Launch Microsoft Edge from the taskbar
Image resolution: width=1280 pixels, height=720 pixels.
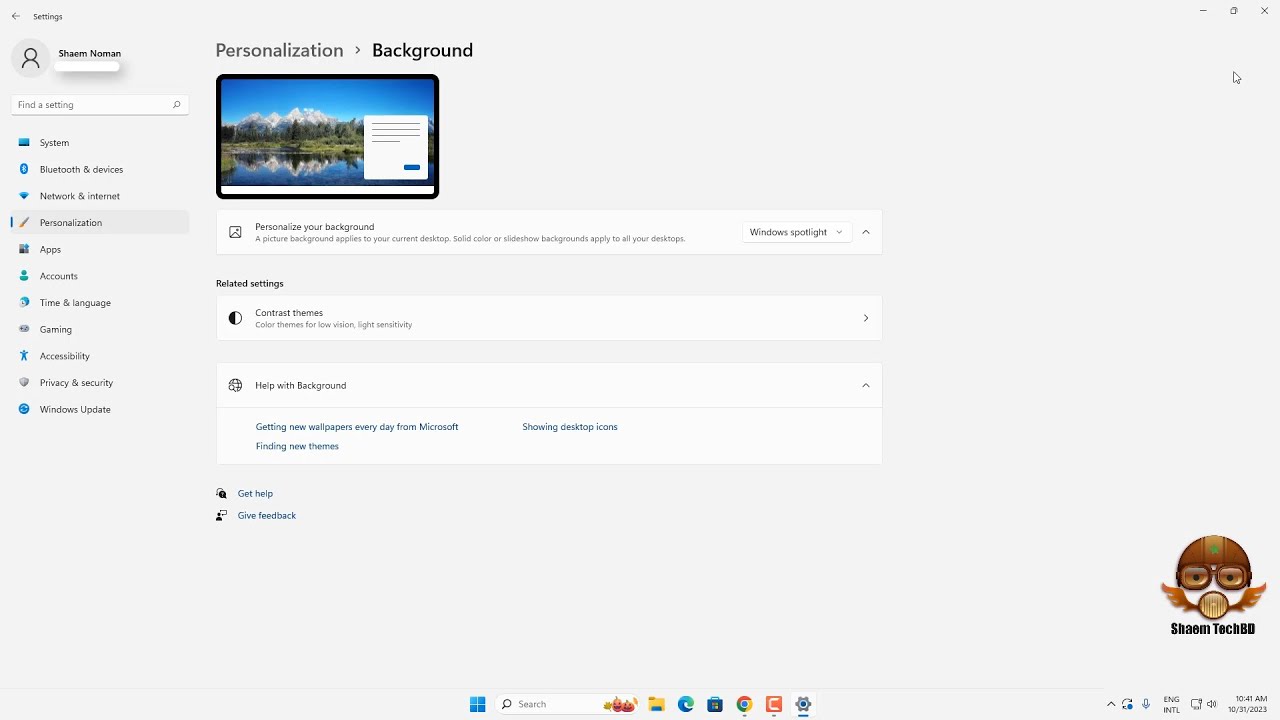click(686, 704)
